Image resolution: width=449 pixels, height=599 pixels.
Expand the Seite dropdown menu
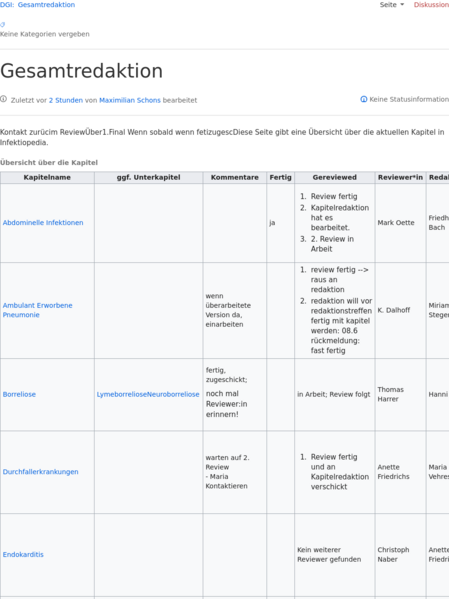pos(392,5)
